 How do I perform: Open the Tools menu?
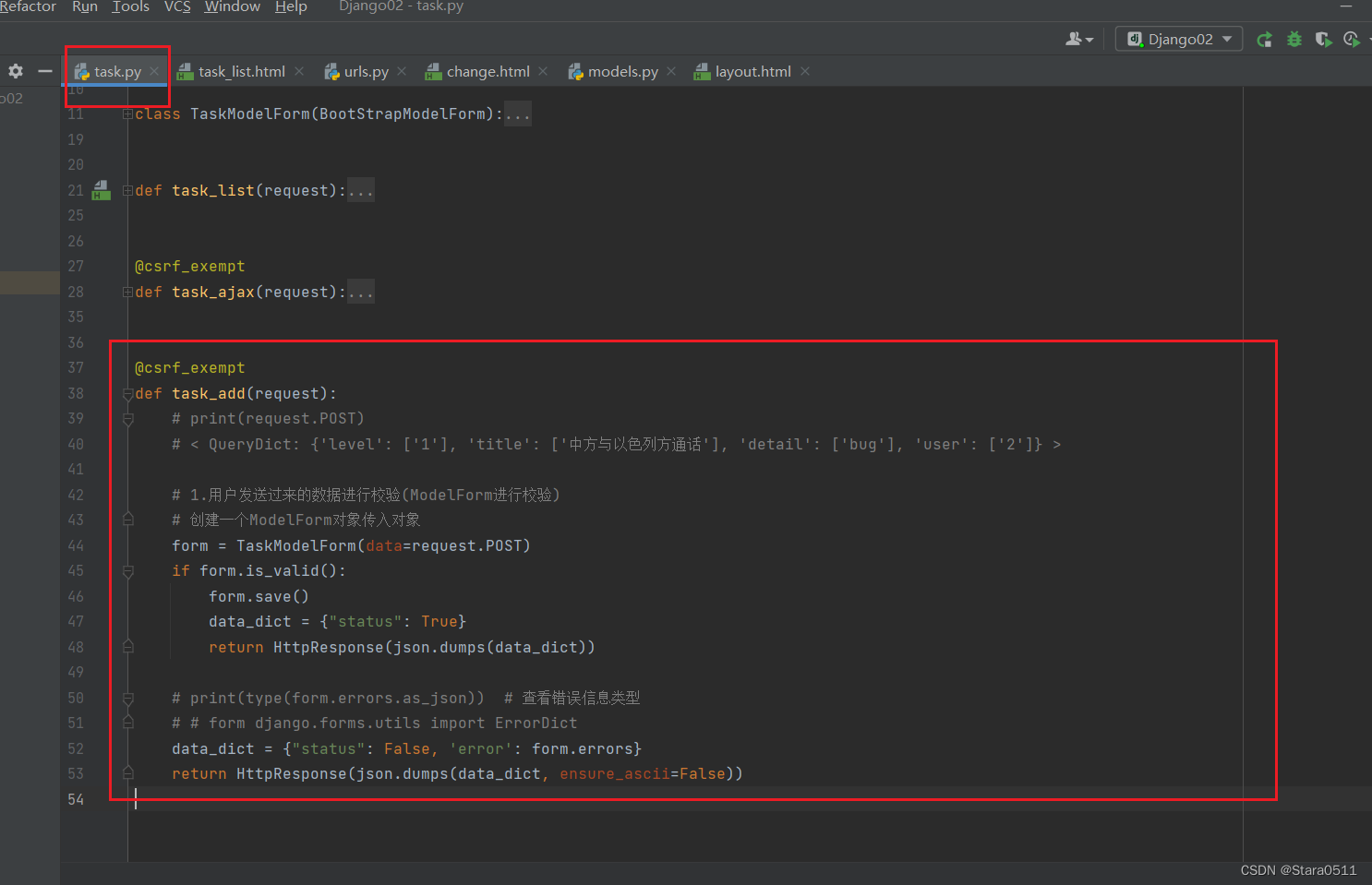point(131,6)
